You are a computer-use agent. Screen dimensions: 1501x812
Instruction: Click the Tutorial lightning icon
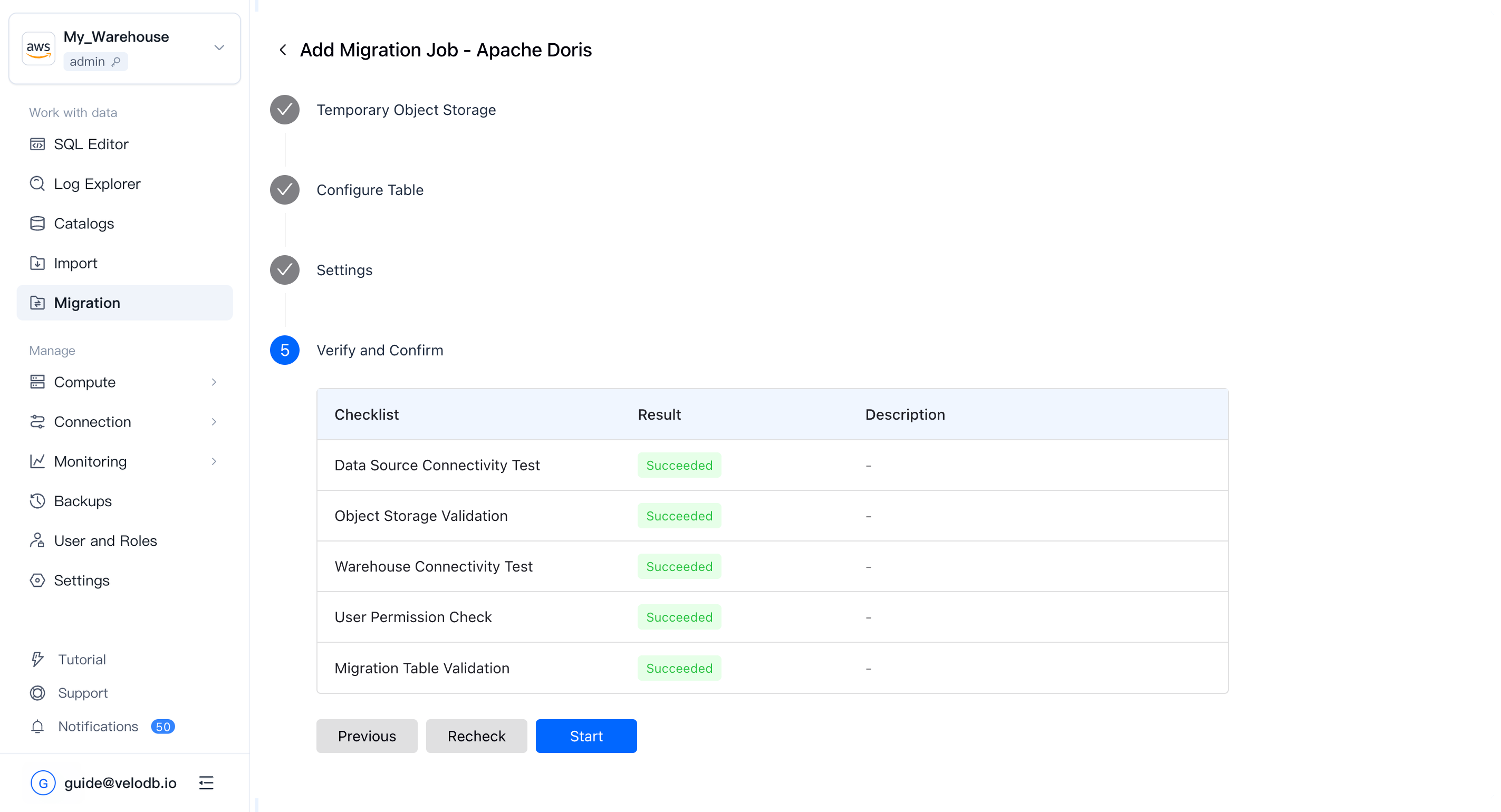pyautogui.click(x=37, y=660)
